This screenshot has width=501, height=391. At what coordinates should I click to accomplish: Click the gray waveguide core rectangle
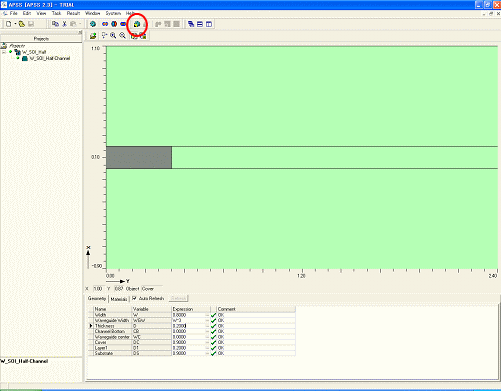pos(139,157)
